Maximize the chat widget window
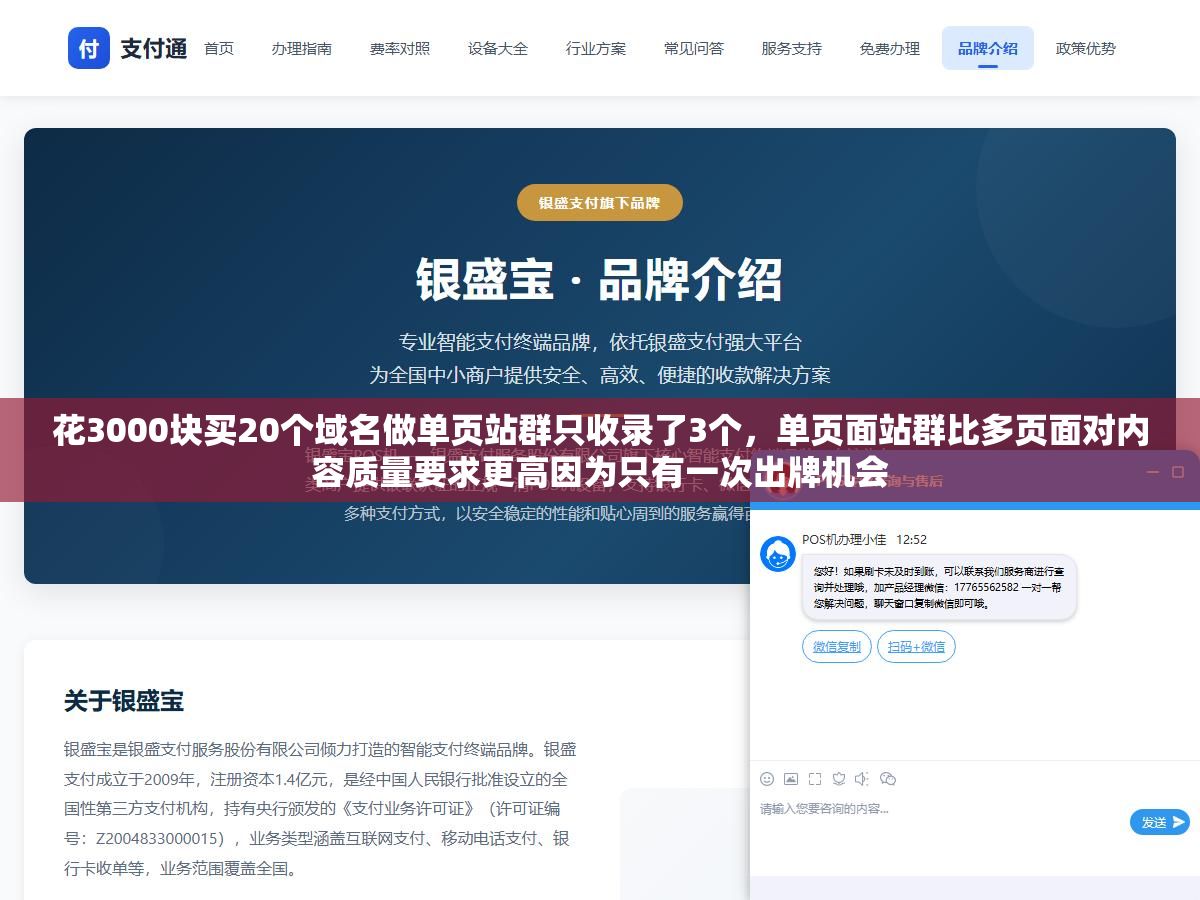 [x=1178, y=472]
